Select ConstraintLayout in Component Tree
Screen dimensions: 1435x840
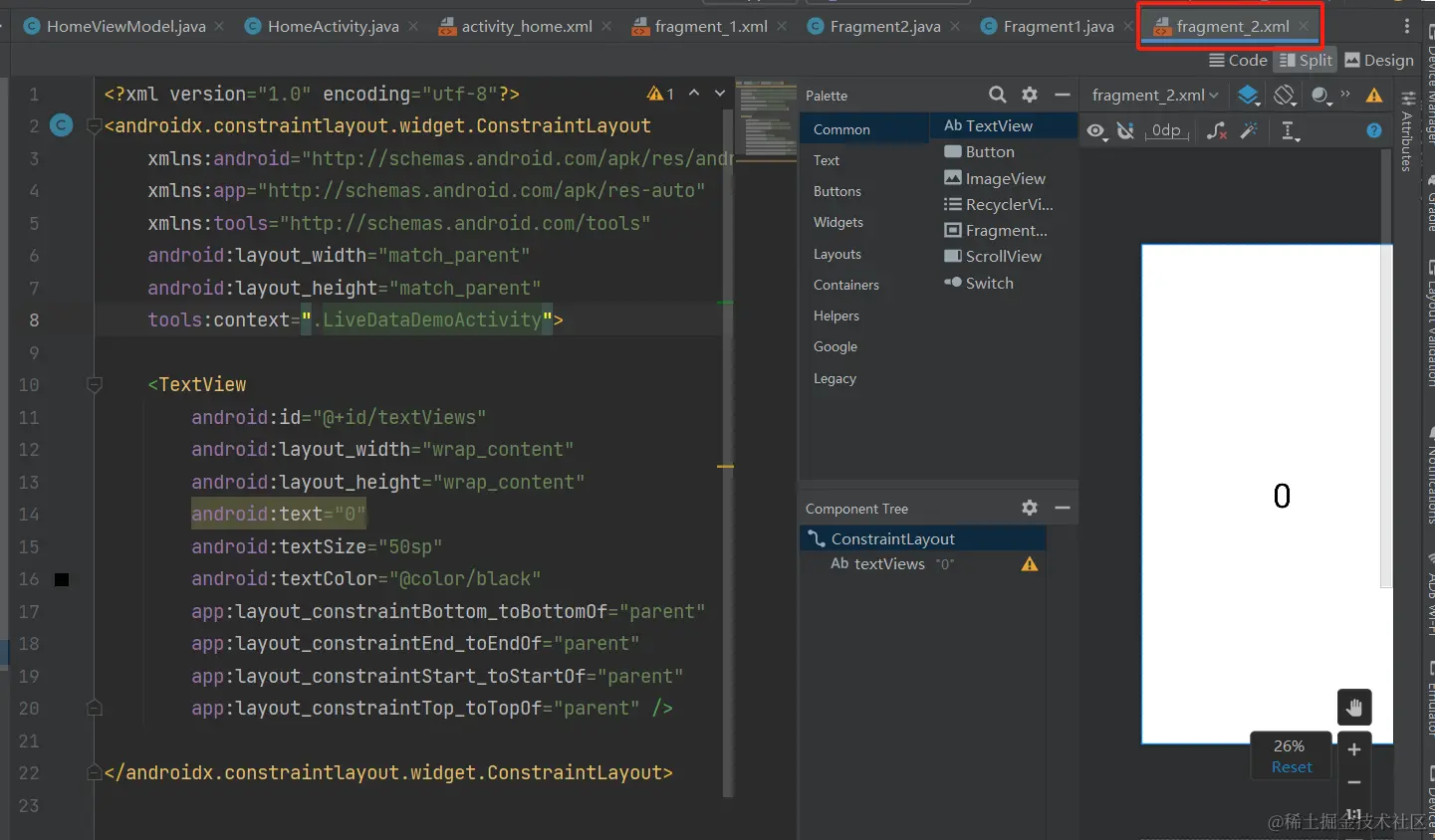coord(923,538)
